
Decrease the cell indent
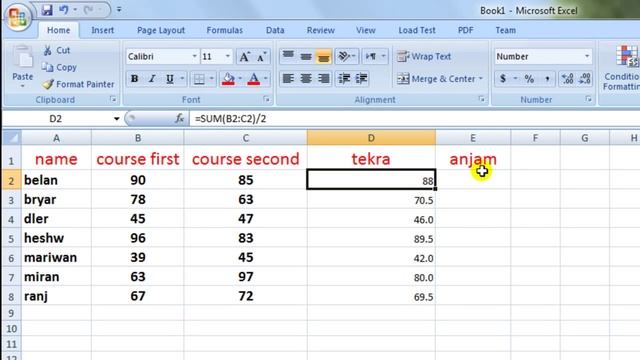click(344, 79)
